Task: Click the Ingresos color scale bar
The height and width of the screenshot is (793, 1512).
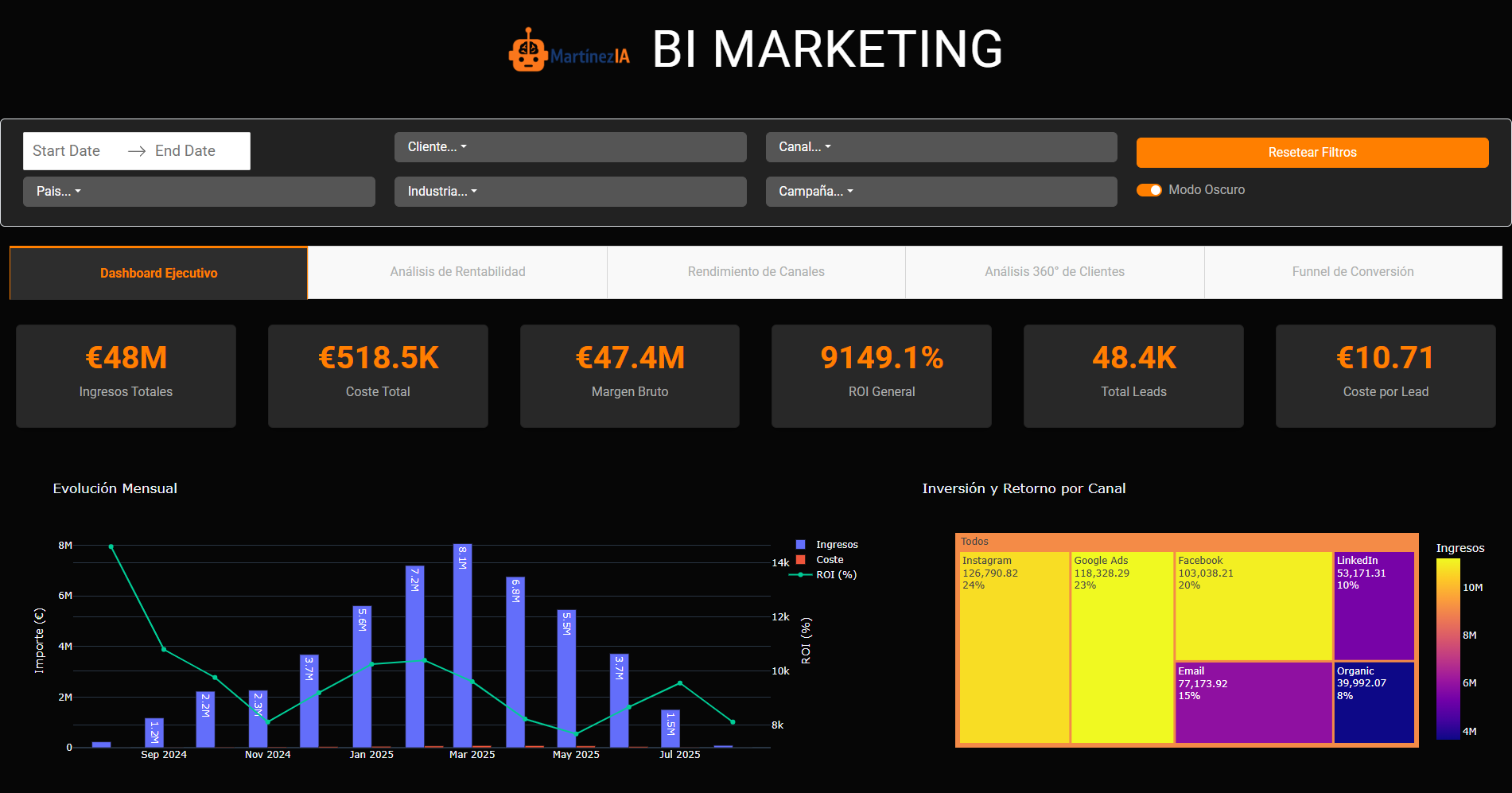Action: pos(1448,648)
